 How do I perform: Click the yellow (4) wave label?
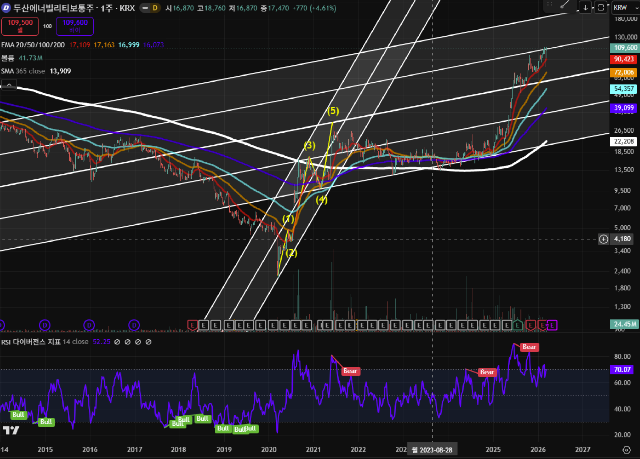point(321,200)
